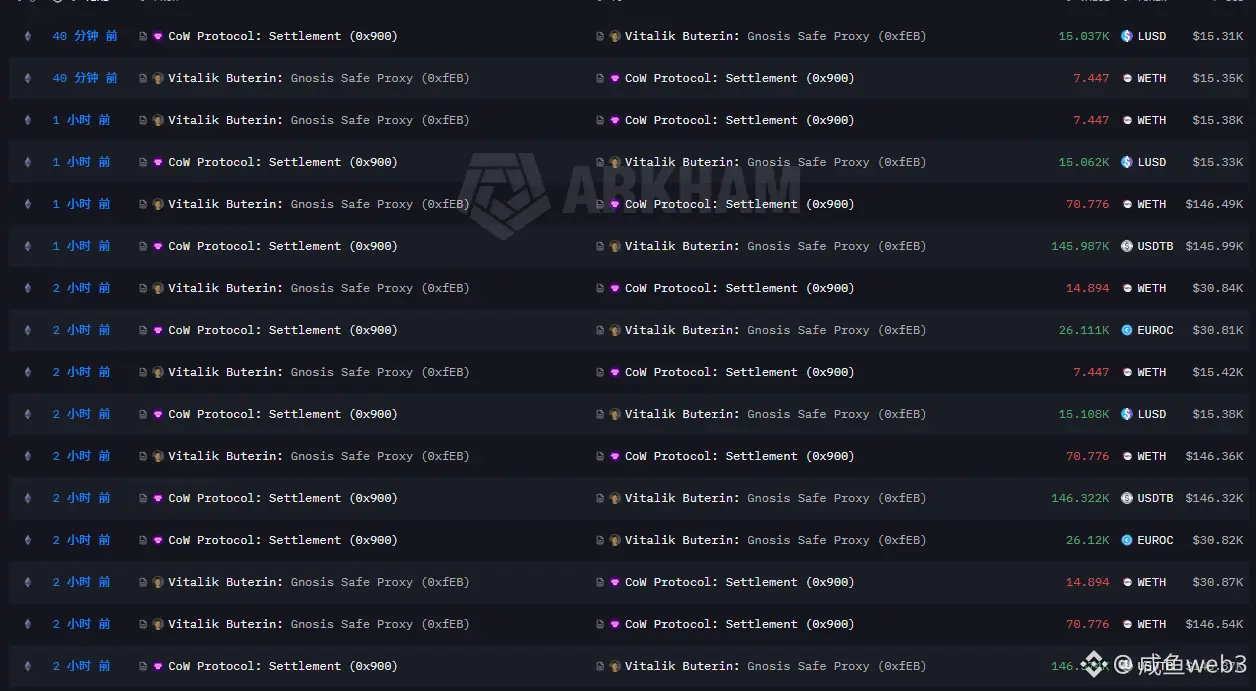Image resolution: width=1256 pixels, height=691 pixels.
Task: Click the Vitalik avatar in the From column, $15.38K WETH row
Action: click(x=158, y=120)
